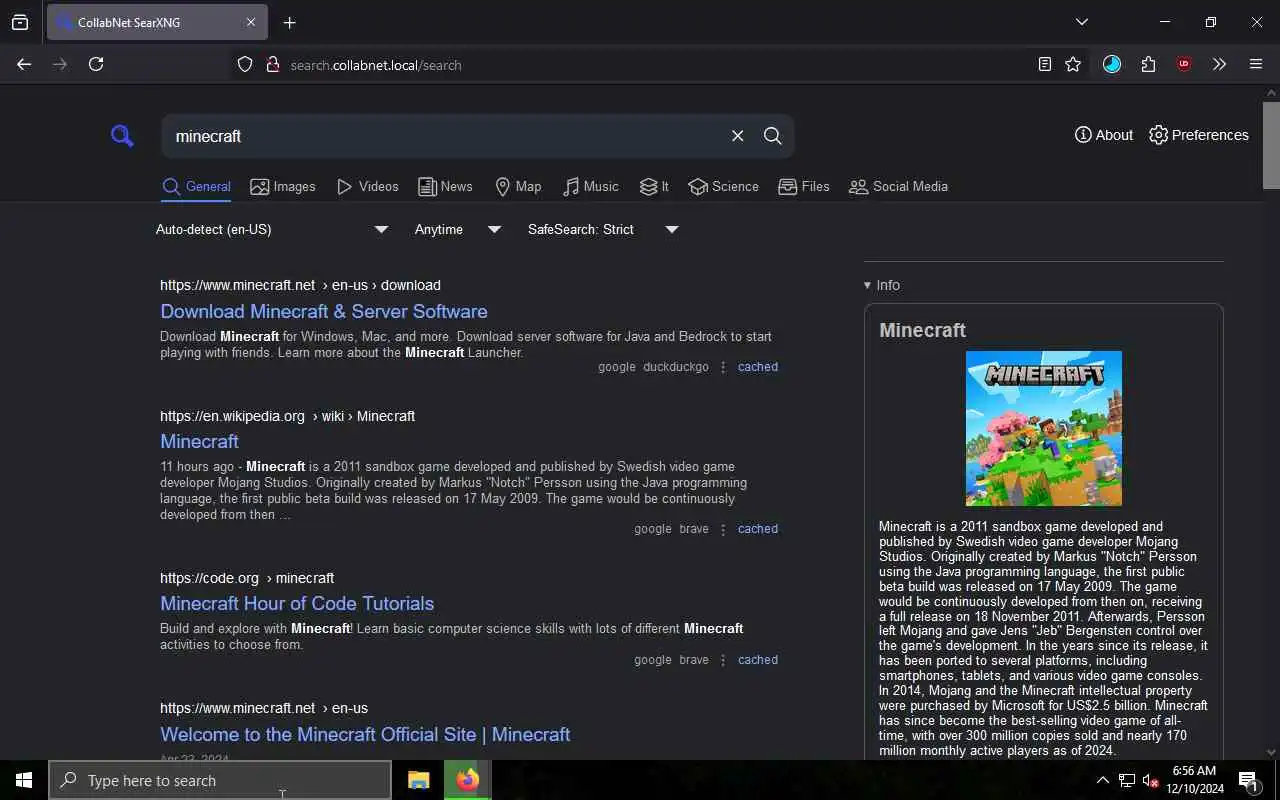Focus the minecraft search input field
Image resolution: width=1280 pixels, height=800 pixels.
click(445, 136)
